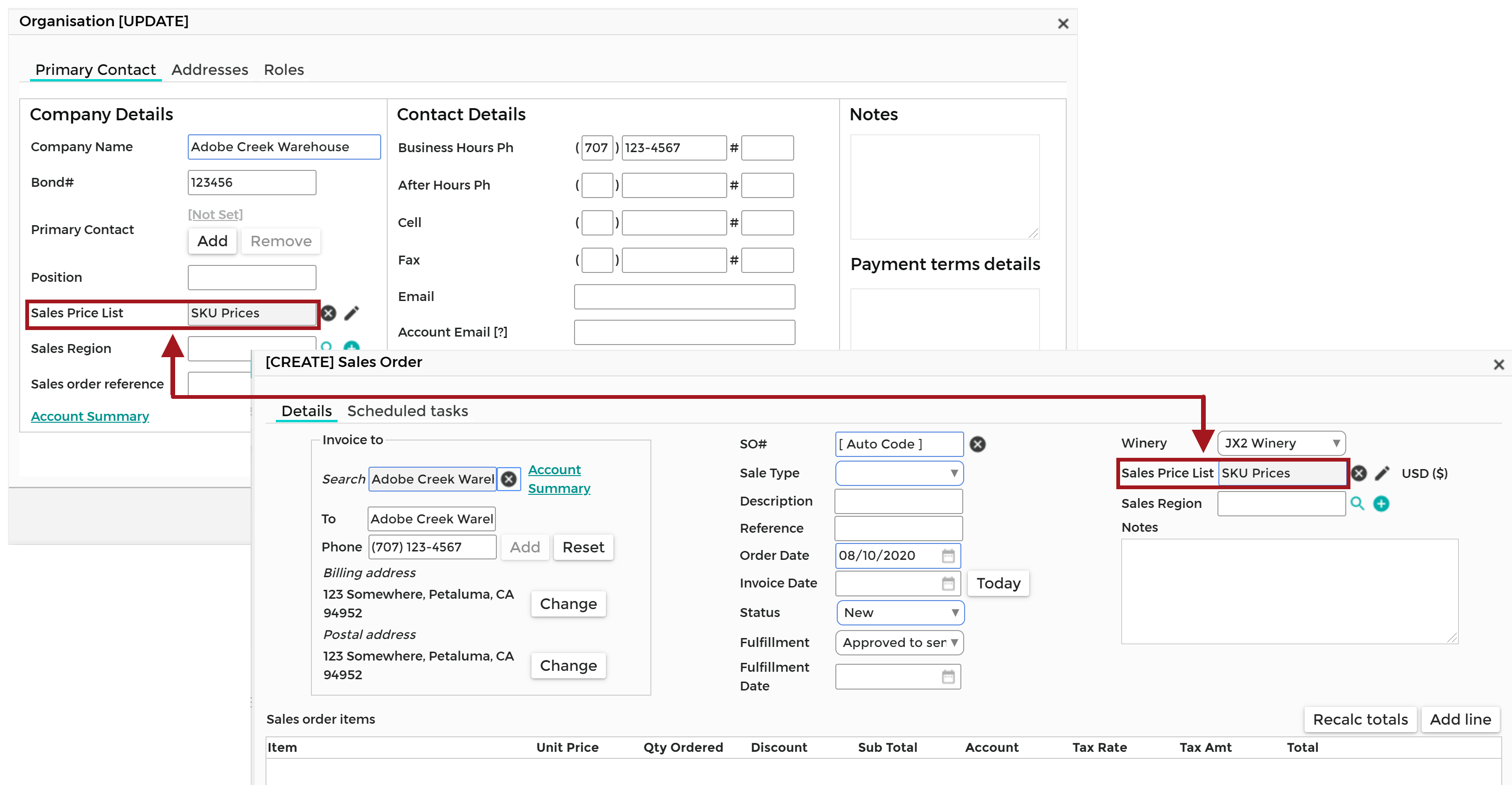Close the [CREATE] Sales Order dialog

click(1498, 365)
